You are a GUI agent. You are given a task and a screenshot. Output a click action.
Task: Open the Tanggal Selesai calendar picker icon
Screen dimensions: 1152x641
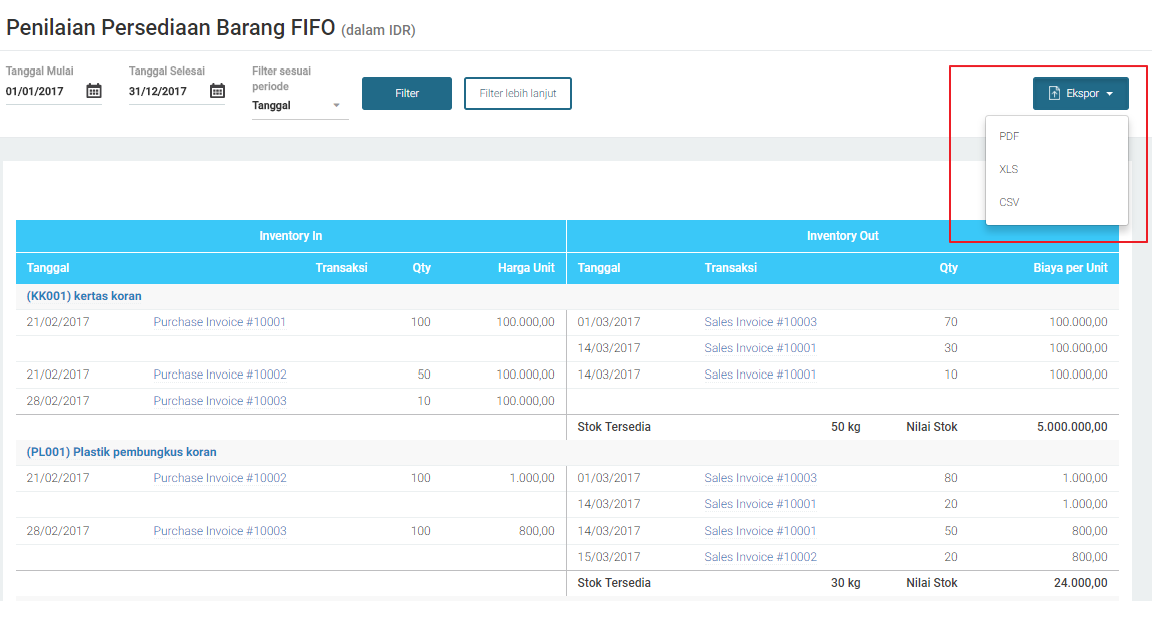(217, 91)
